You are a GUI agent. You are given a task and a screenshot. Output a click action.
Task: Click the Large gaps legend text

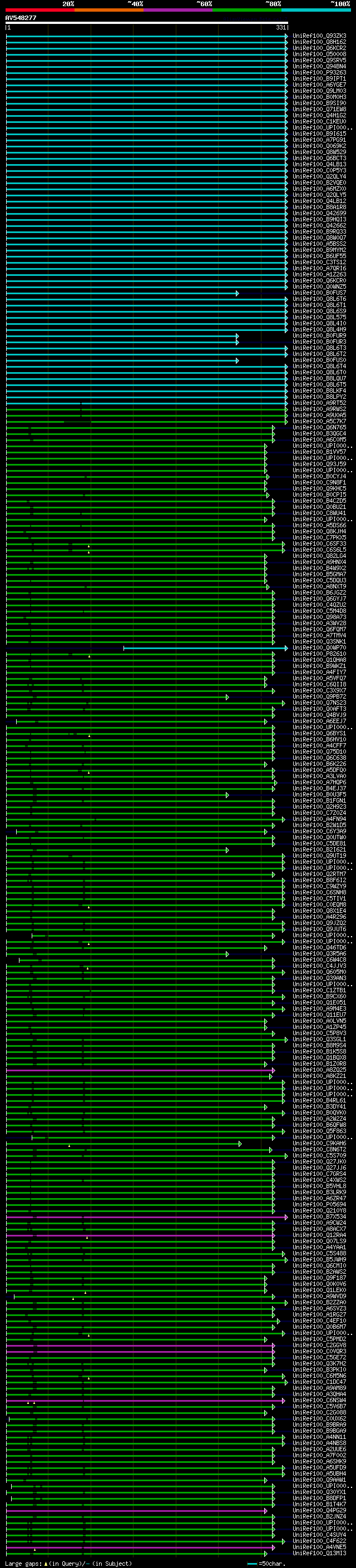tap(23, 1564)
